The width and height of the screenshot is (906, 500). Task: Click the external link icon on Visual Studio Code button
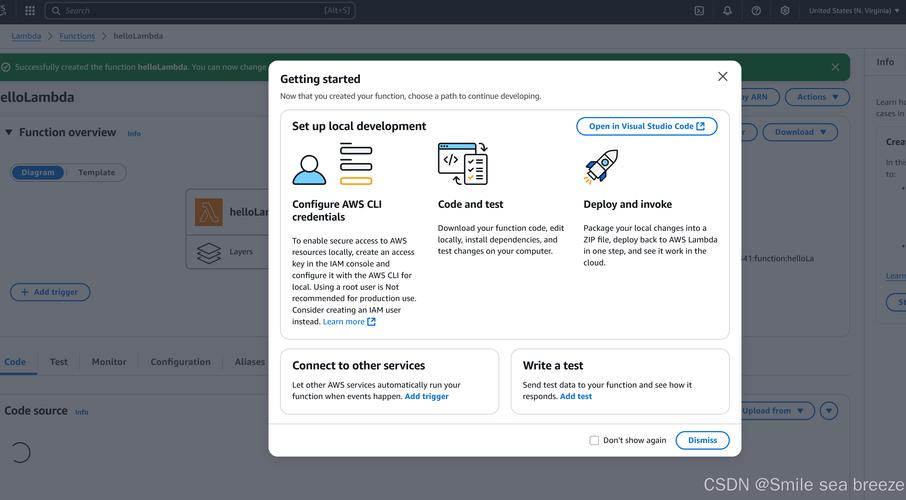[x=700, y=126]
